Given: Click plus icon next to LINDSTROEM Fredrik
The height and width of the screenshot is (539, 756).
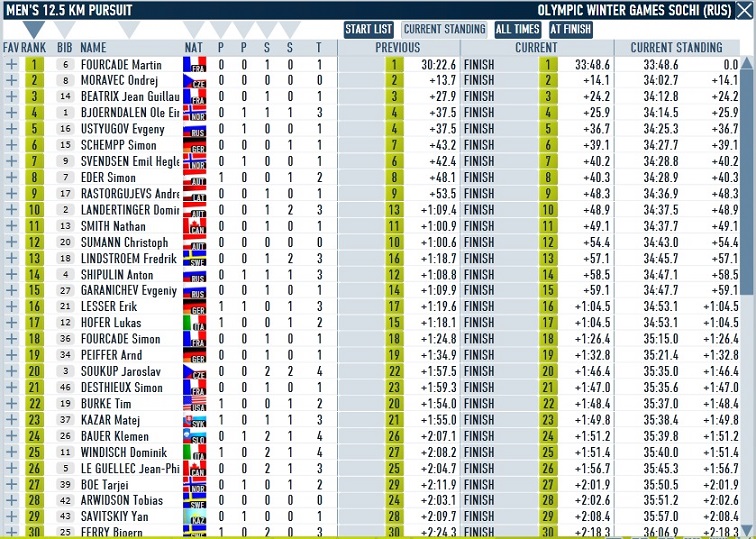Looking at the screenshot, I should (11, 258).
